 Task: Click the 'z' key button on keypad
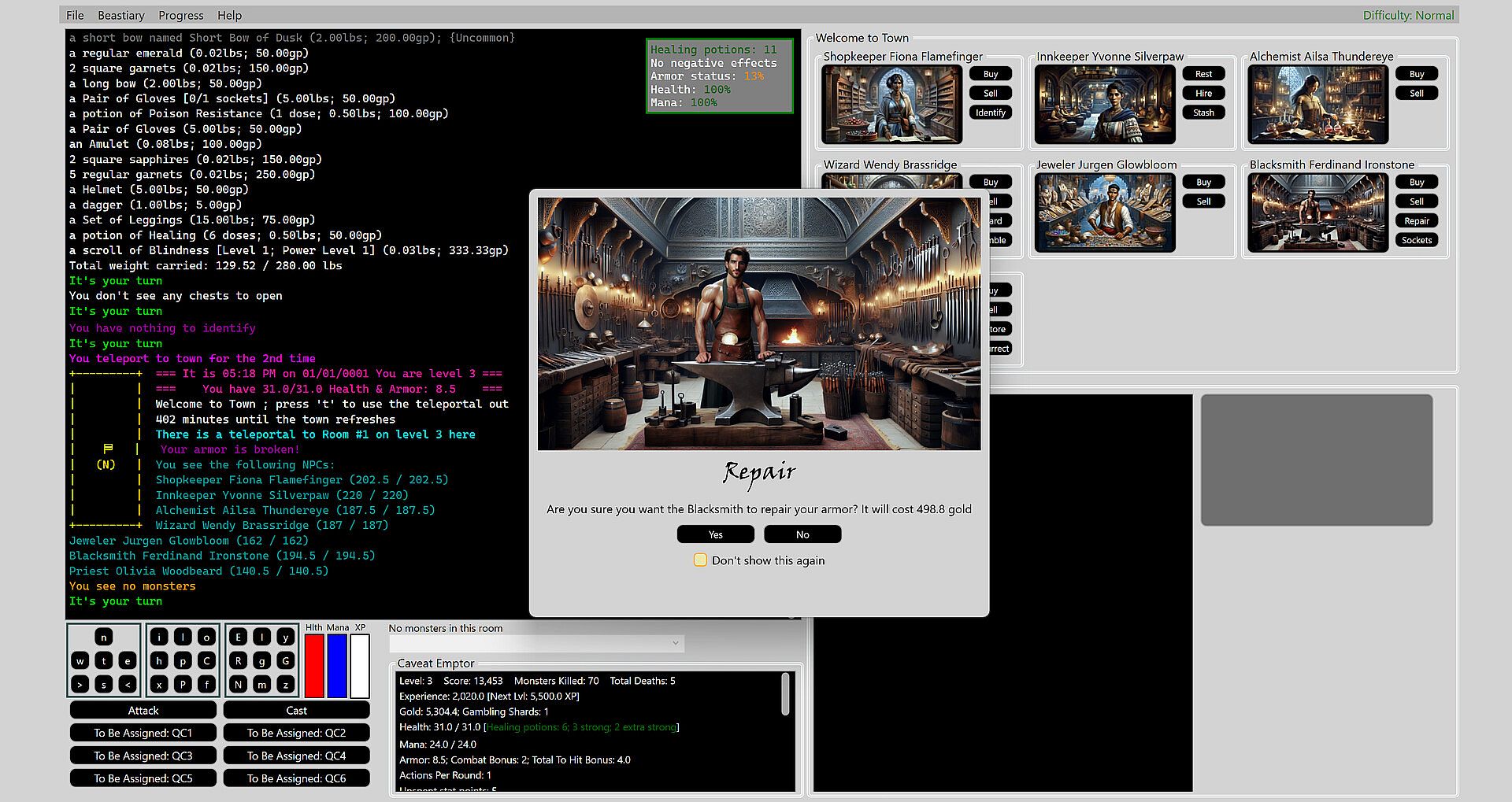pos(286,685)
